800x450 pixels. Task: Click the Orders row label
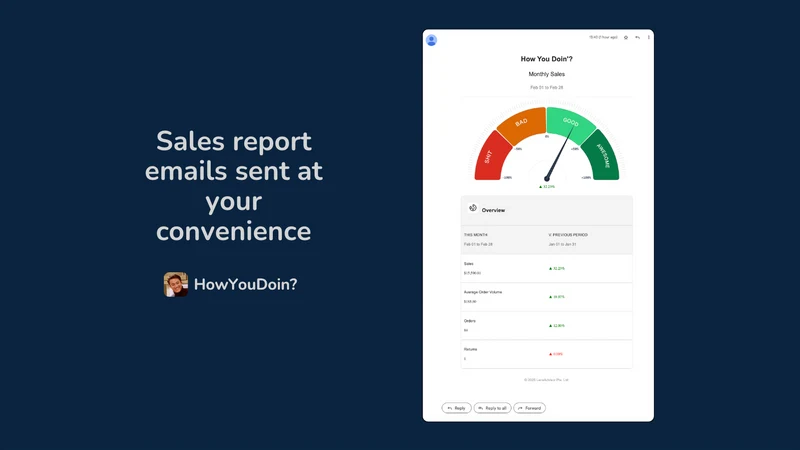click(469, 321)
